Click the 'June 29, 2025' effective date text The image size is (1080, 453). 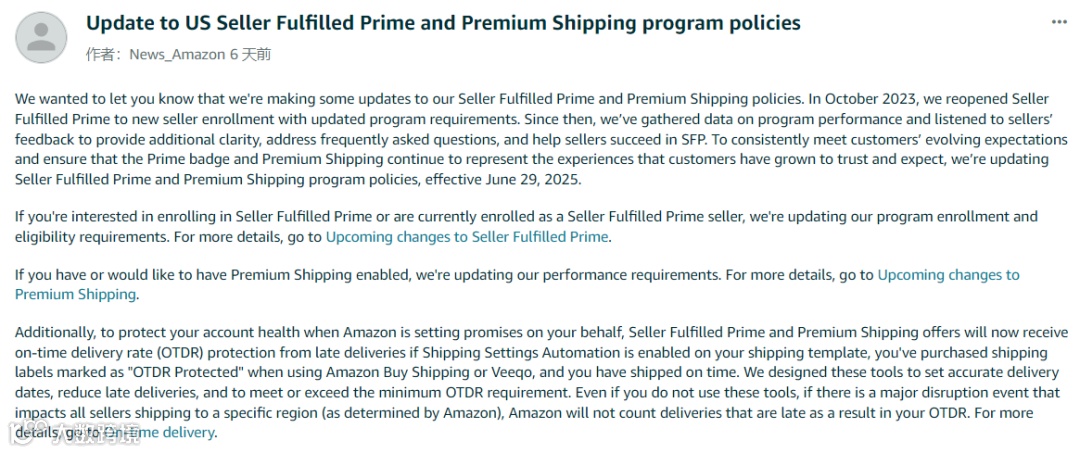tap(530, 179)
